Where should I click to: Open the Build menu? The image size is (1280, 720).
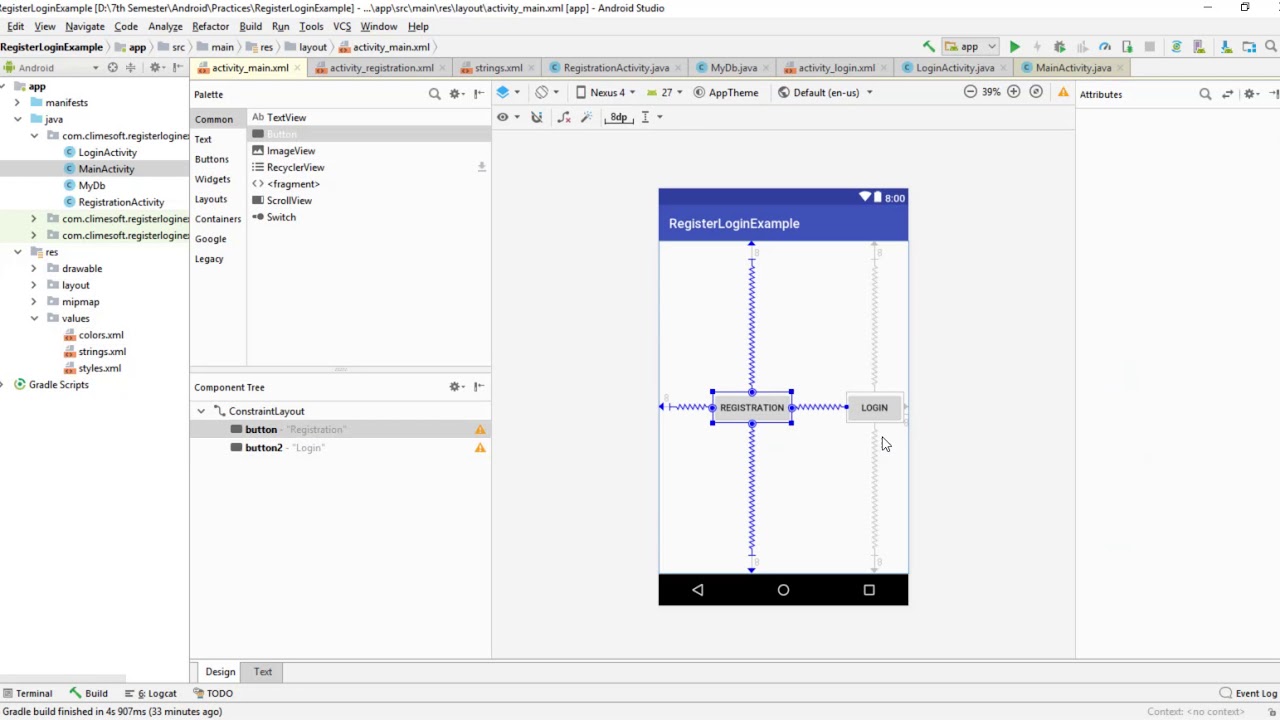(250, 26)
